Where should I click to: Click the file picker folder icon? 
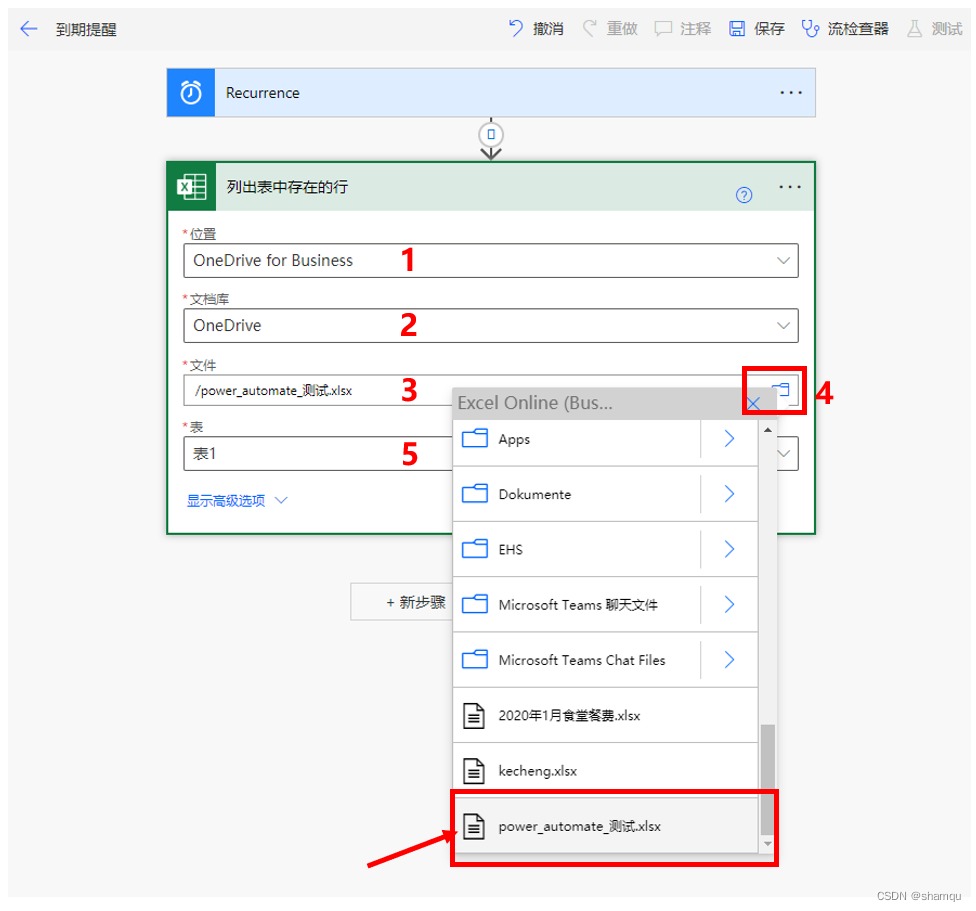tap(781, 390)
